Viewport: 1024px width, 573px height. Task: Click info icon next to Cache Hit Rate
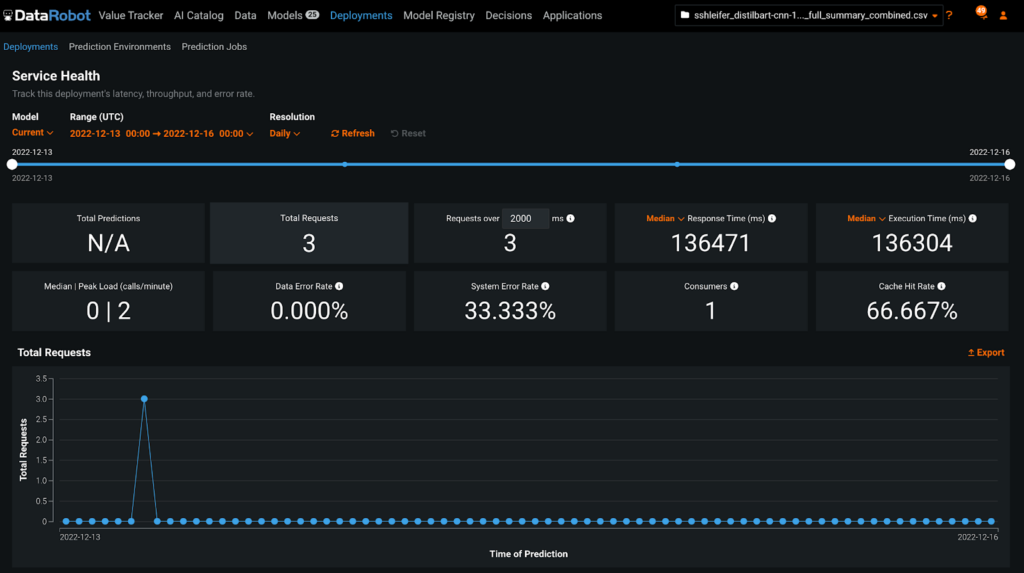pyautogui.click(x=942, y=286)
